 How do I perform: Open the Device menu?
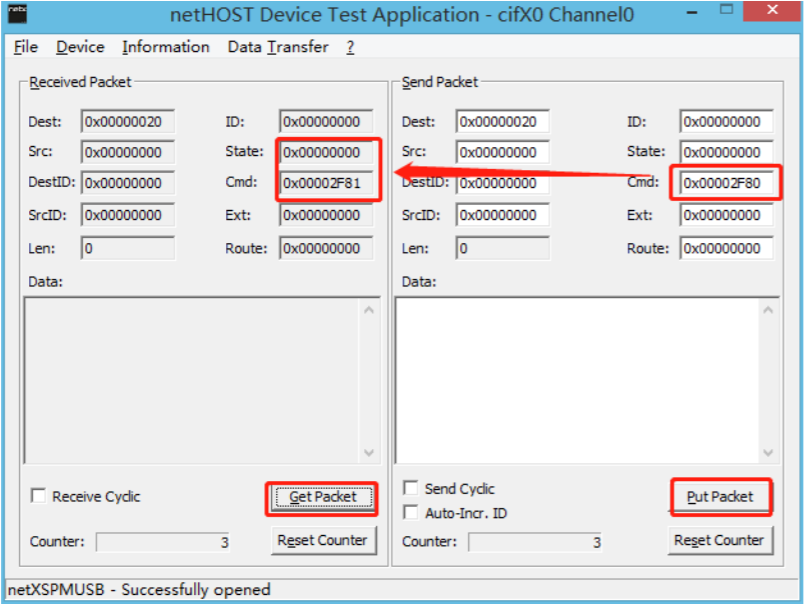[80, 47]
